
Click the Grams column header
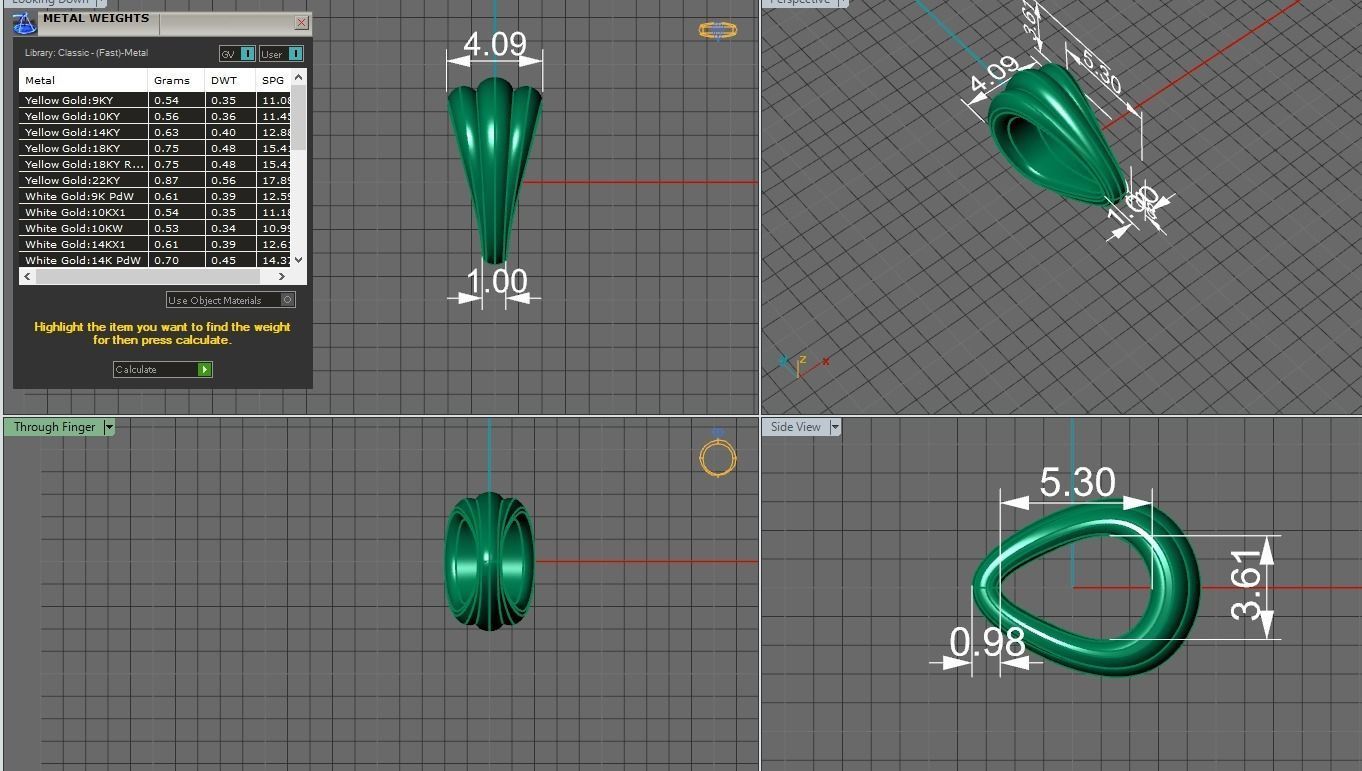point(177,80)
